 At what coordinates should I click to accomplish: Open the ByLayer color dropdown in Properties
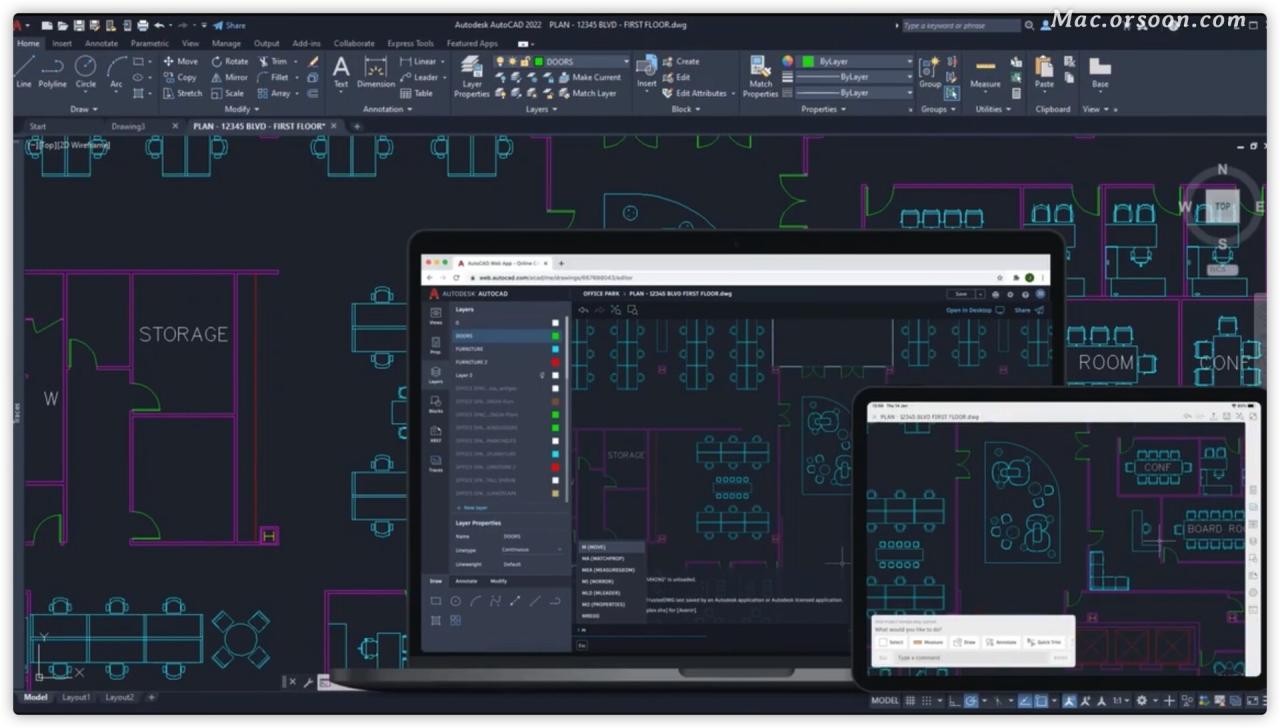(908, 61)
